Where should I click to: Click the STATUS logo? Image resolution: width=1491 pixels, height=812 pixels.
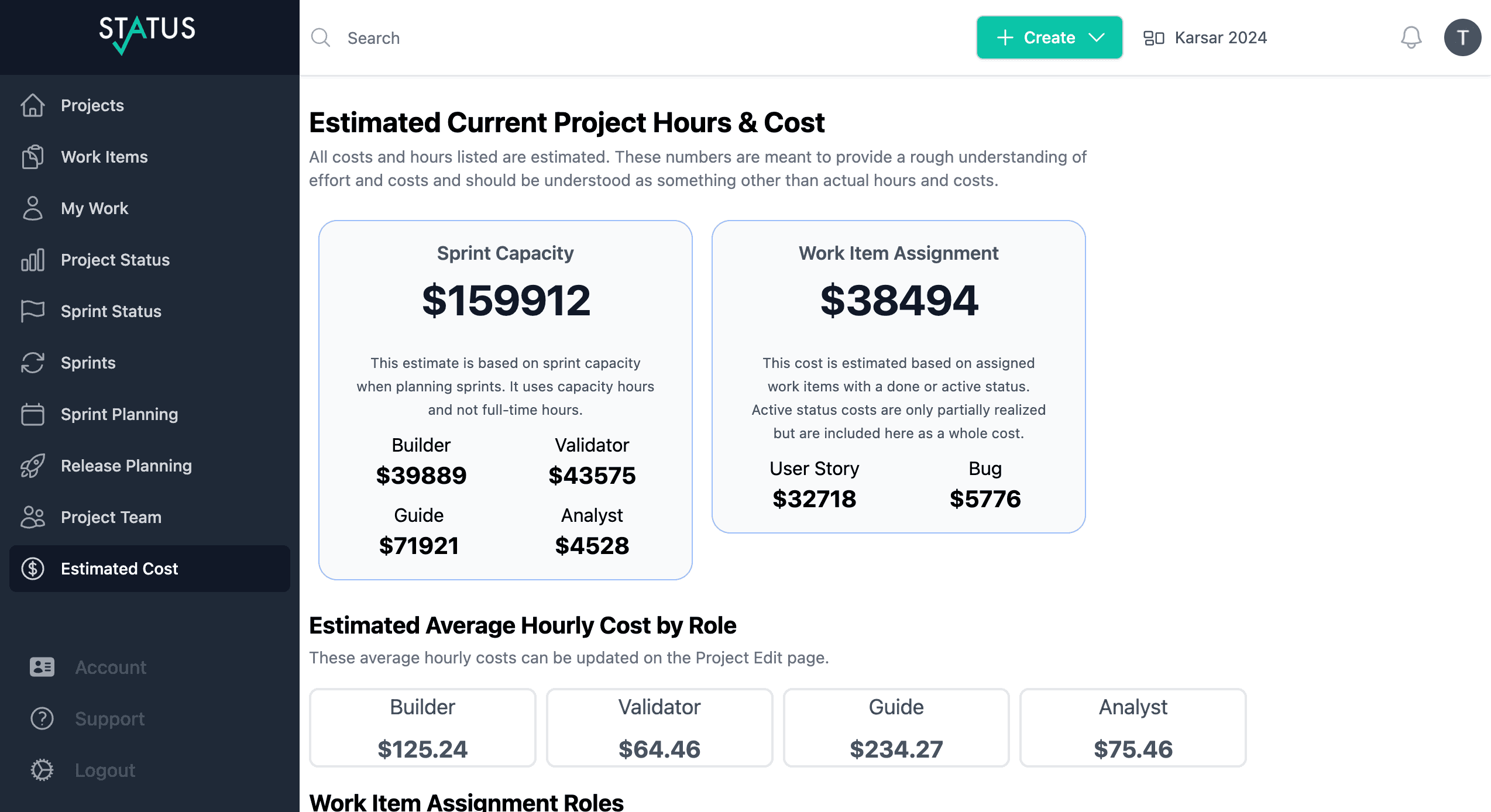coord(147,34)
